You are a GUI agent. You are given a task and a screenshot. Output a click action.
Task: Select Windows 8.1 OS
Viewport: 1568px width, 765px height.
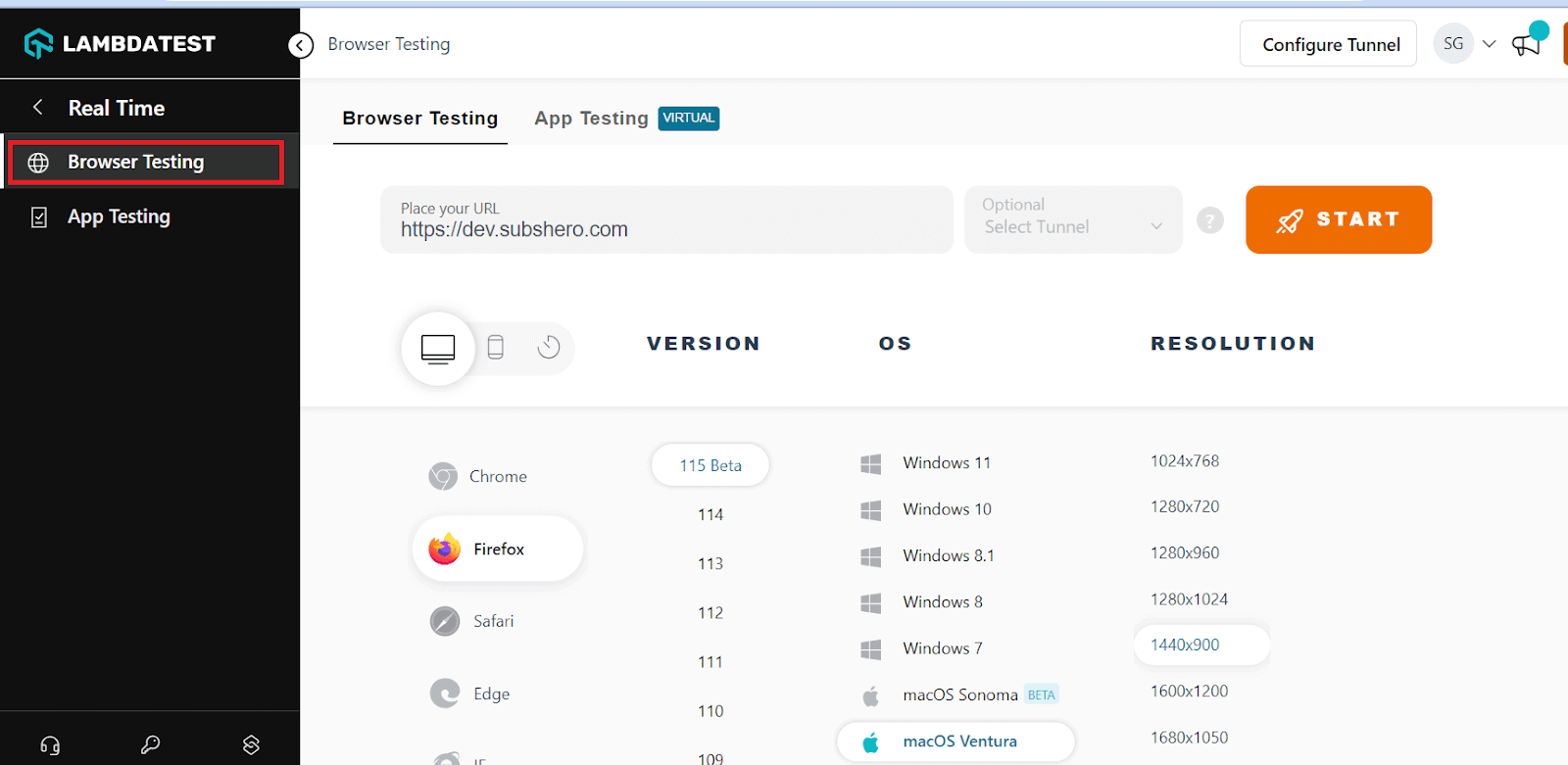coord(928,555)
